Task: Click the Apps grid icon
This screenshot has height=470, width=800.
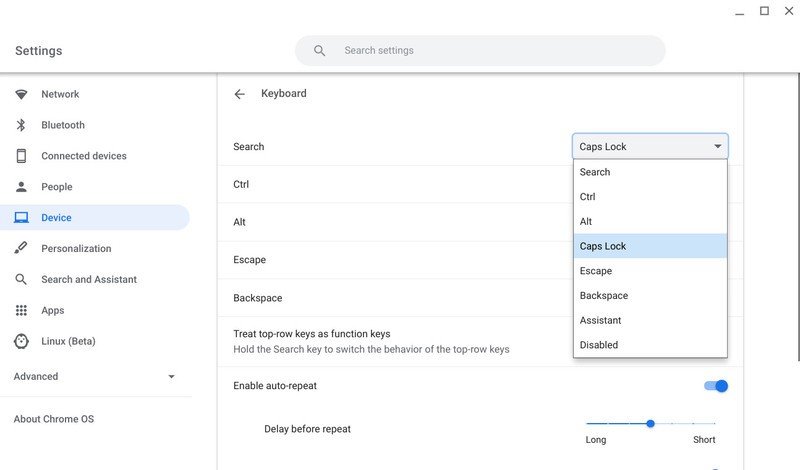Action: [21, 310]
